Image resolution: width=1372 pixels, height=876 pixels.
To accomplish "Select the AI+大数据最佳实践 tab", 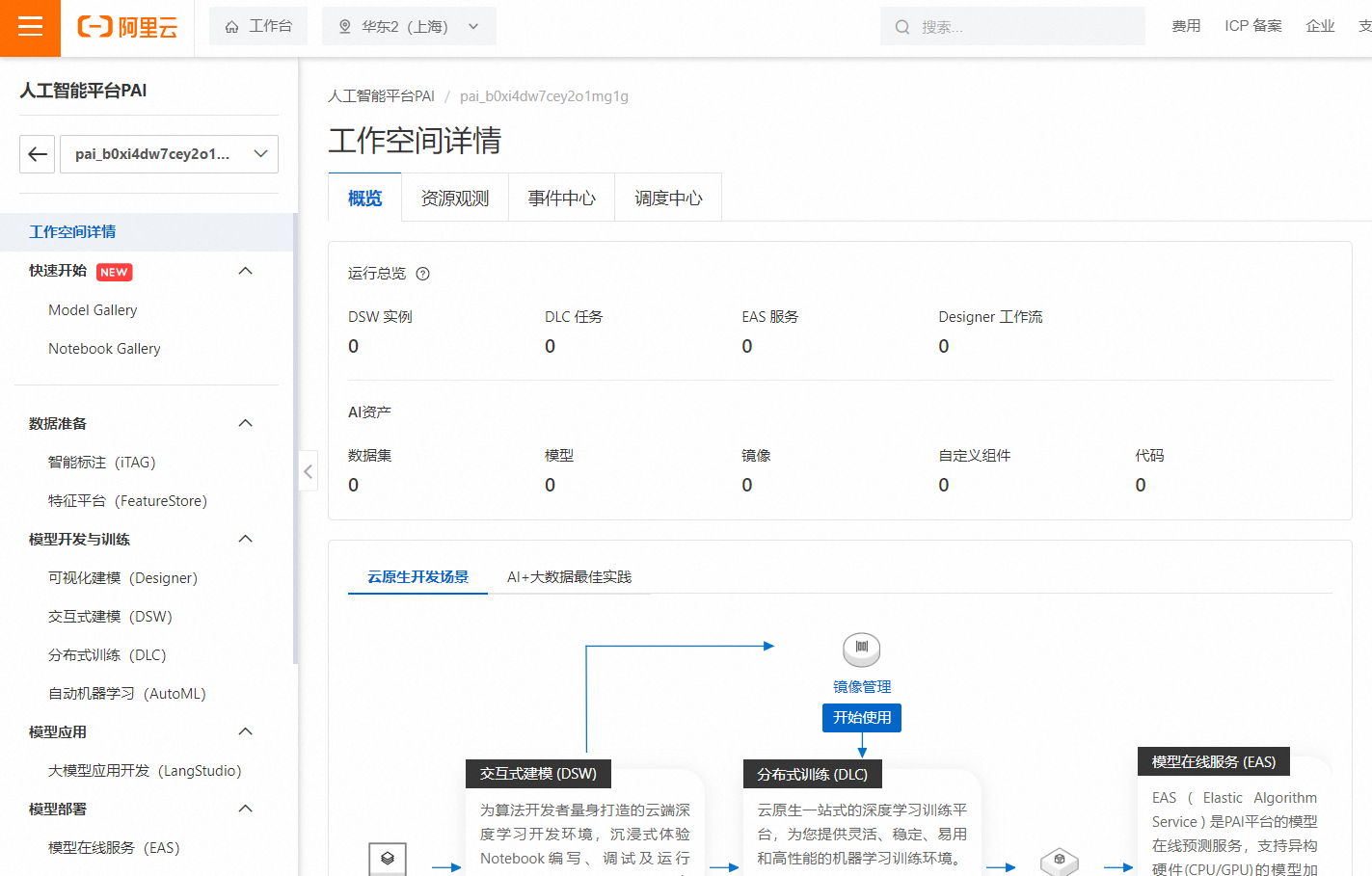I will tap(569, 577).
